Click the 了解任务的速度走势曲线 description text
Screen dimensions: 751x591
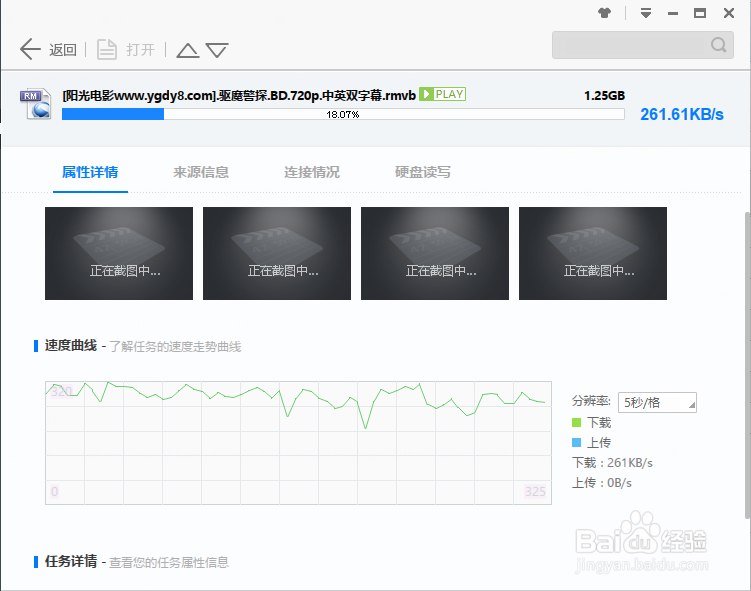pyautogui.click(x=175, y=346)
